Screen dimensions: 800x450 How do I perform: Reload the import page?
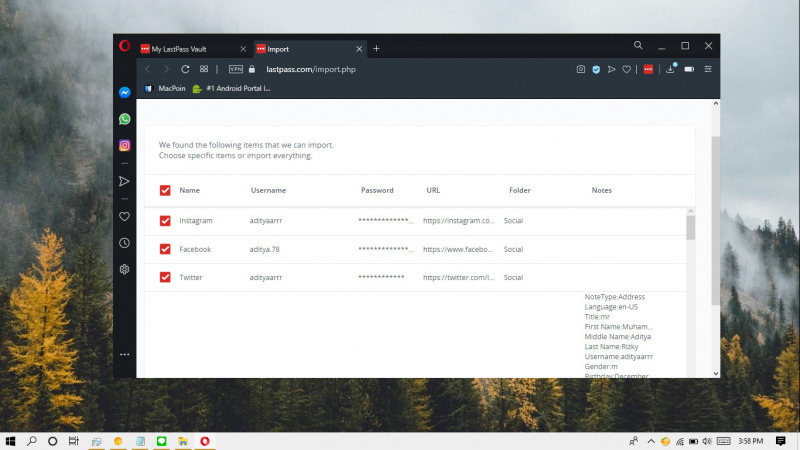click(185, 69)
